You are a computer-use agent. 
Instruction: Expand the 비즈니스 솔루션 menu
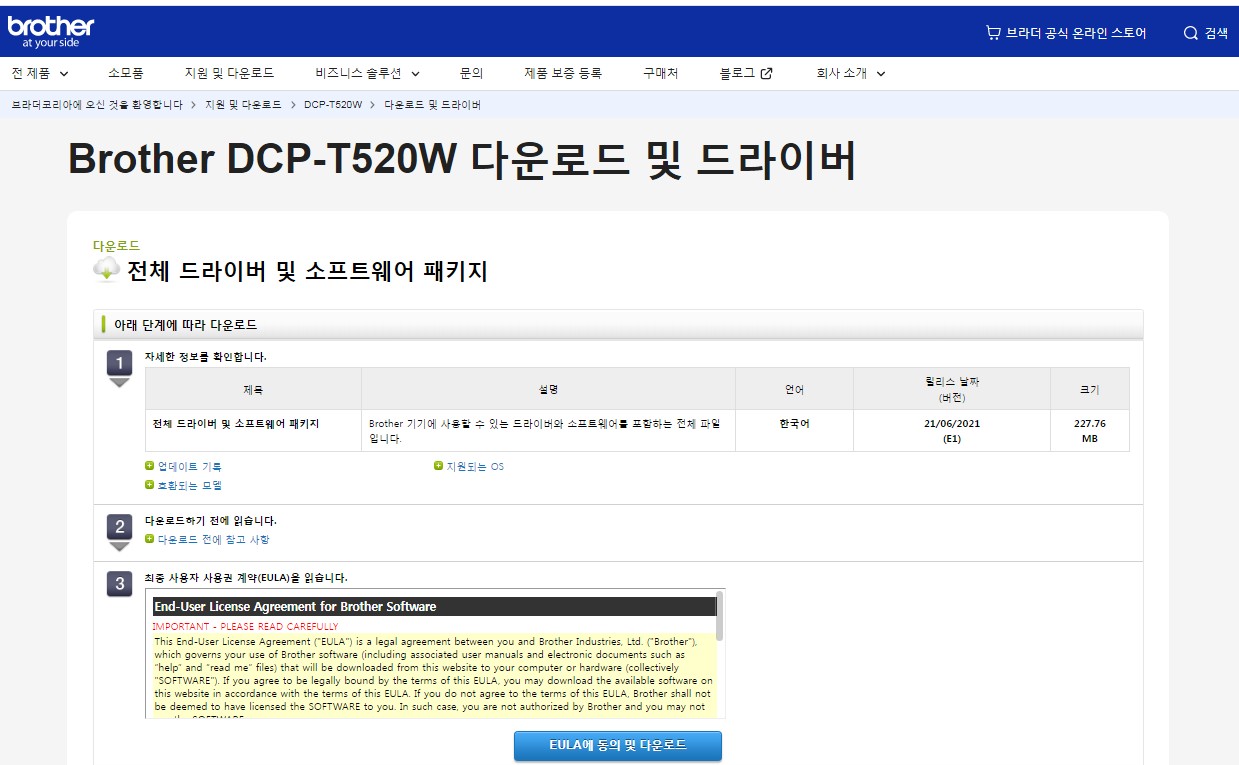[x=367, y=73]
